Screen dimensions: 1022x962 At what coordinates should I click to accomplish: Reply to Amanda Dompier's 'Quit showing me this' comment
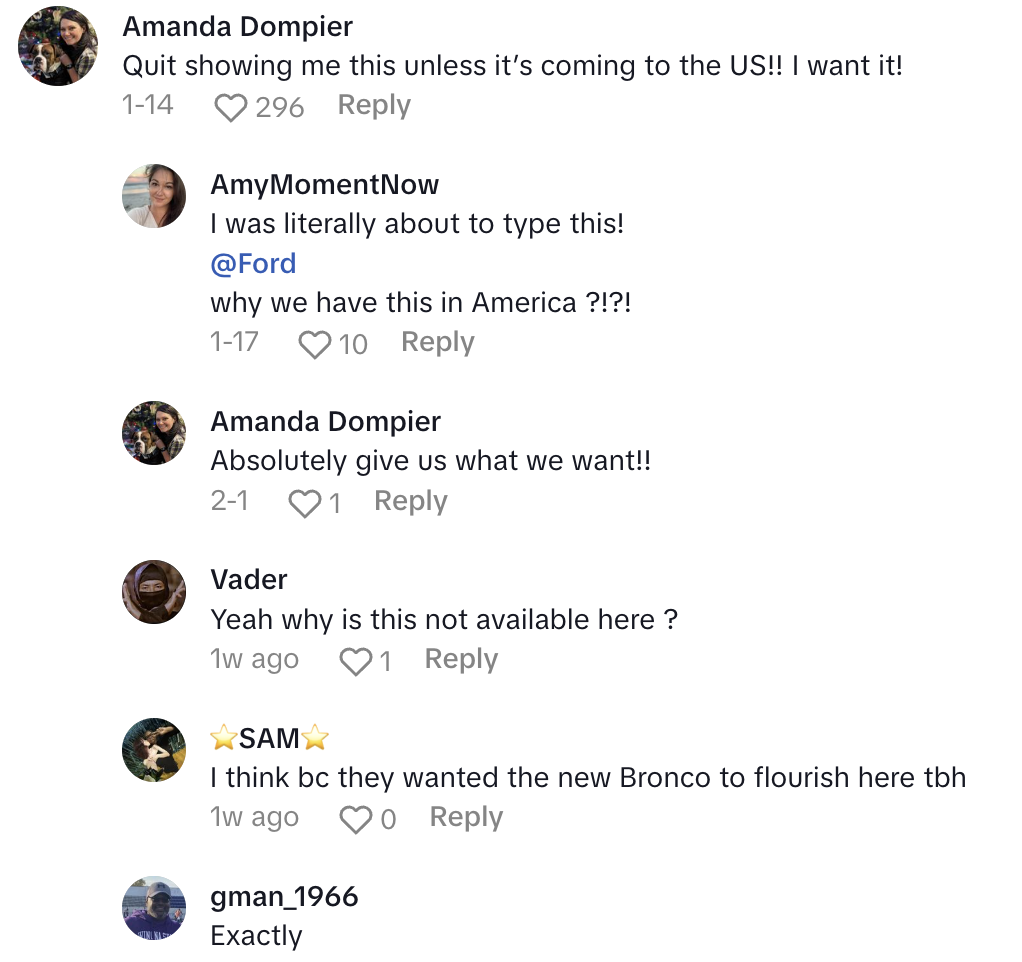coord(374,105)
